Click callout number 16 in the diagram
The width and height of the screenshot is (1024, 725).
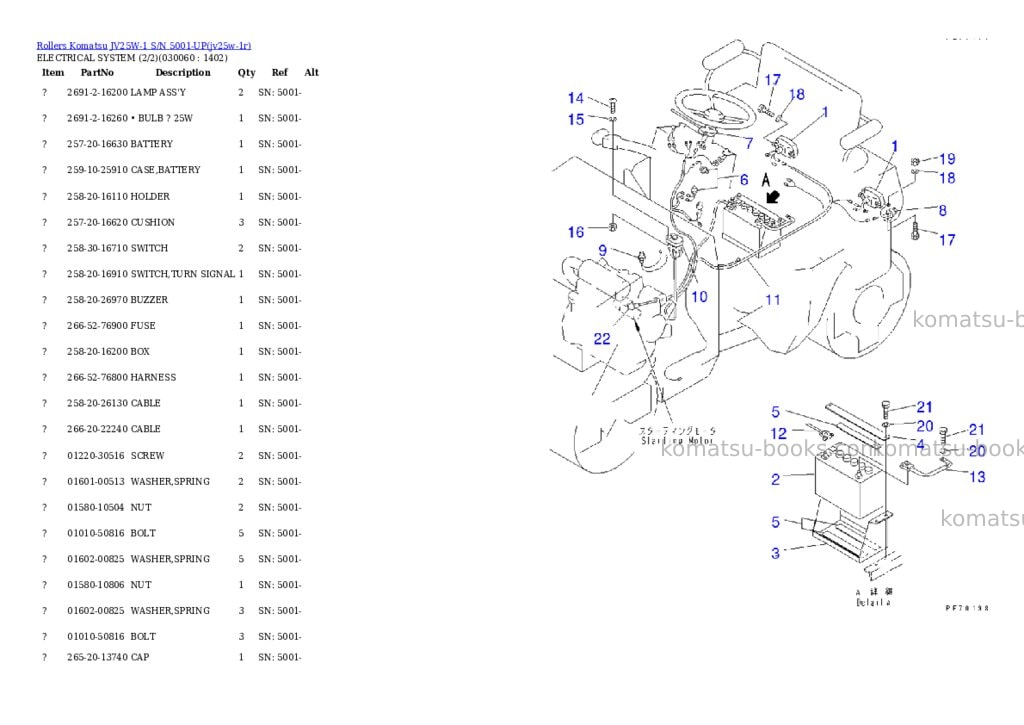click(575, 232)
